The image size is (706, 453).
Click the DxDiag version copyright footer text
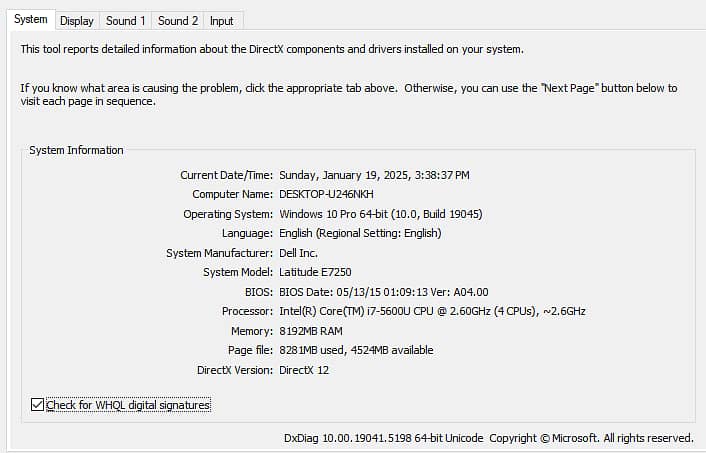(x=488, y=438)
